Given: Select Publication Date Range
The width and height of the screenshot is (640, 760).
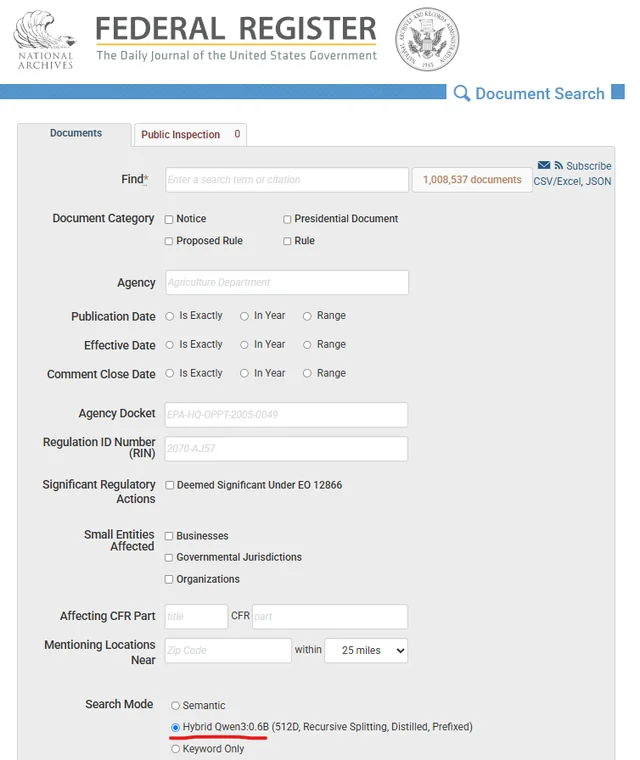Looking at the screenshot, I should [x=307, y=317].
